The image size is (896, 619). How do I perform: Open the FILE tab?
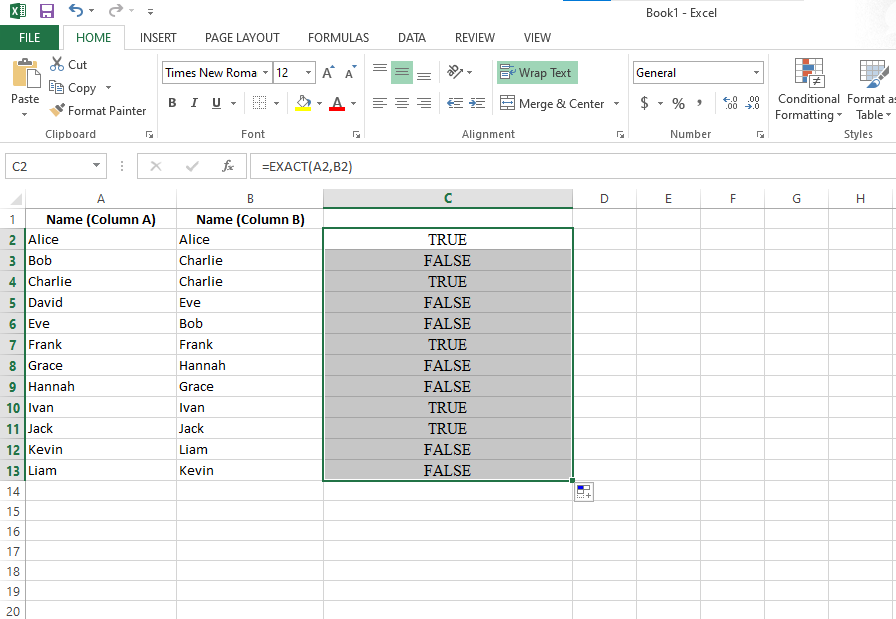tap(29, 38)
